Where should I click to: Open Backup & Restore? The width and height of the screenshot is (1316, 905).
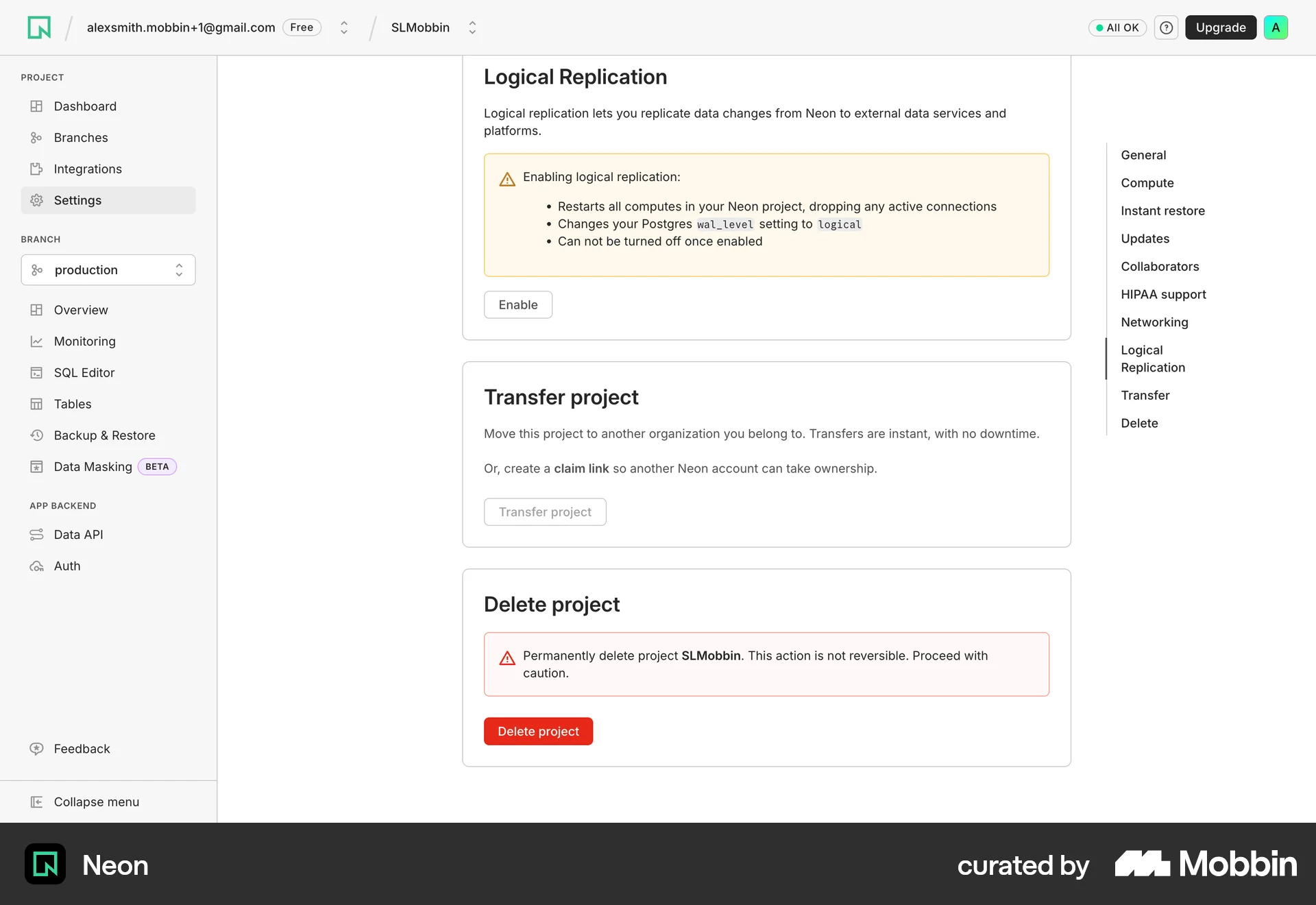point(108,435)
